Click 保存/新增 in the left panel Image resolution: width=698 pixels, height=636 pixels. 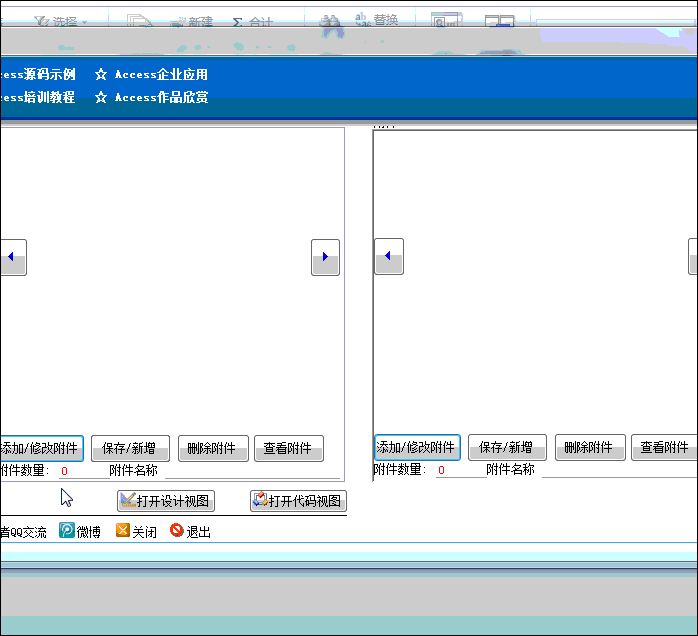point(130,448)
